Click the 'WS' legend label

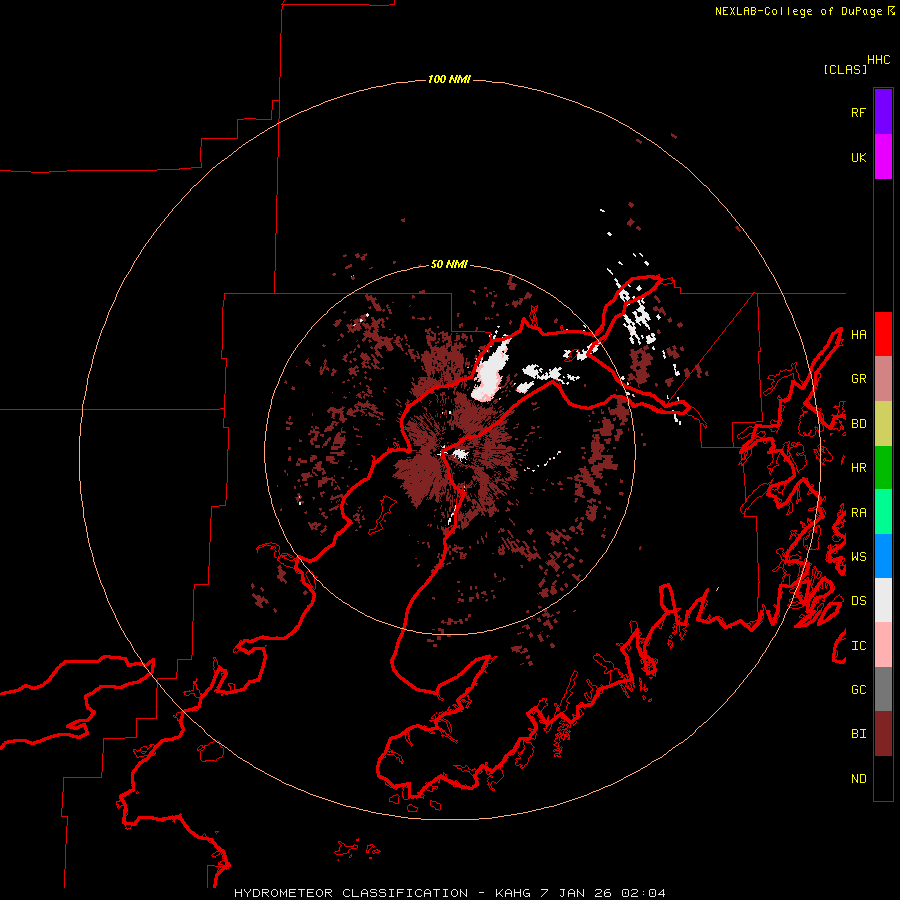click(x=858, y=556)
